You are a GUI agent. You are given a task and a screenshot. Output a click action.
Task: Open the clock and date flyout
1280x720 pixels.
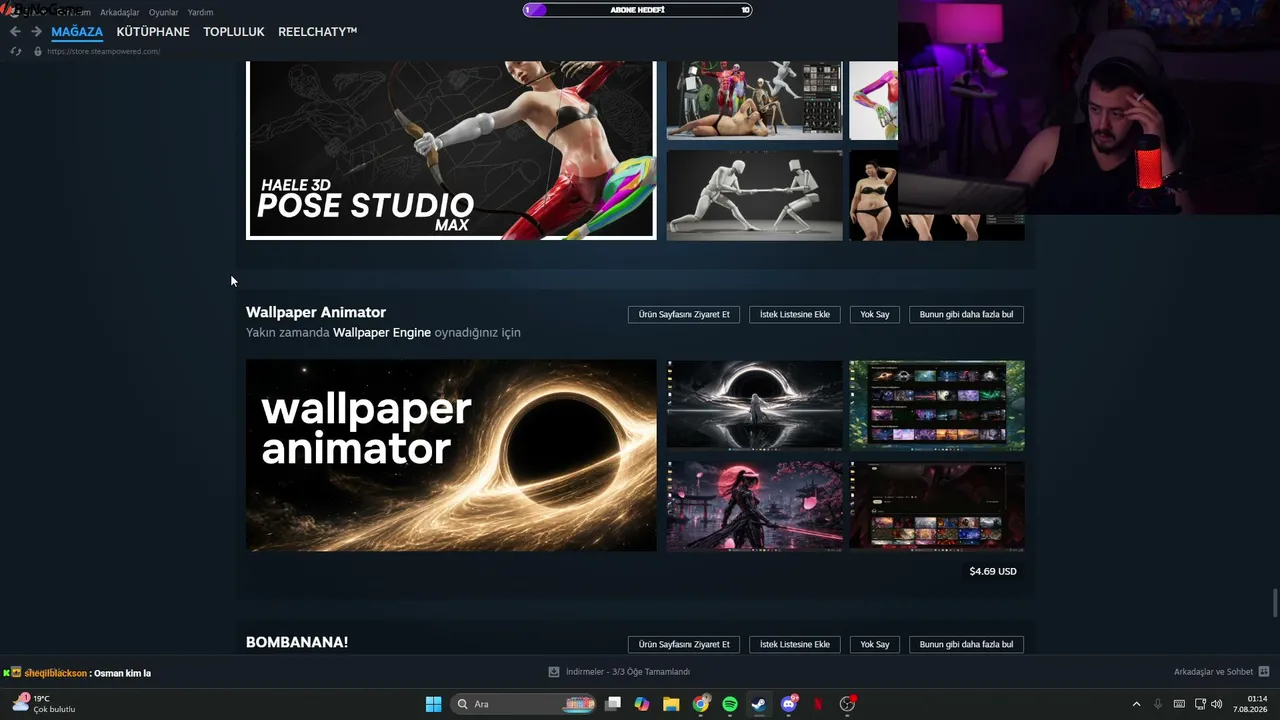click(x=1250, y=704)
